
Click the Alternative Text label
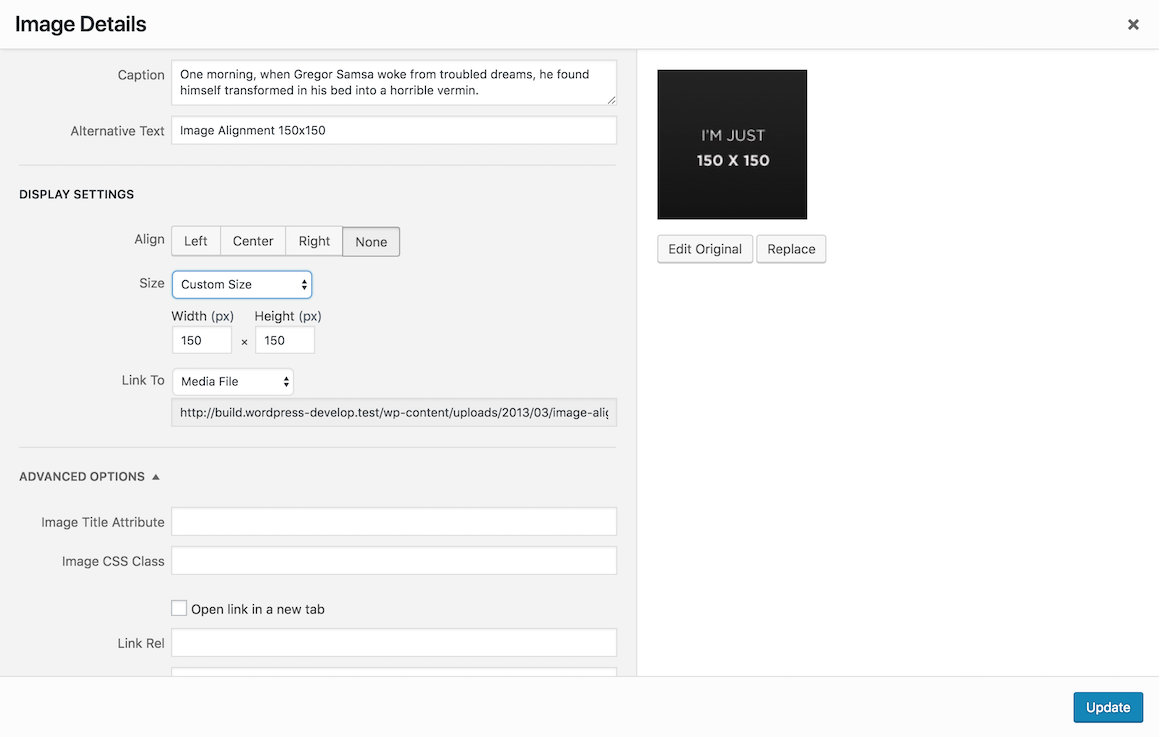pyautogui.click(x=118, y=131)
